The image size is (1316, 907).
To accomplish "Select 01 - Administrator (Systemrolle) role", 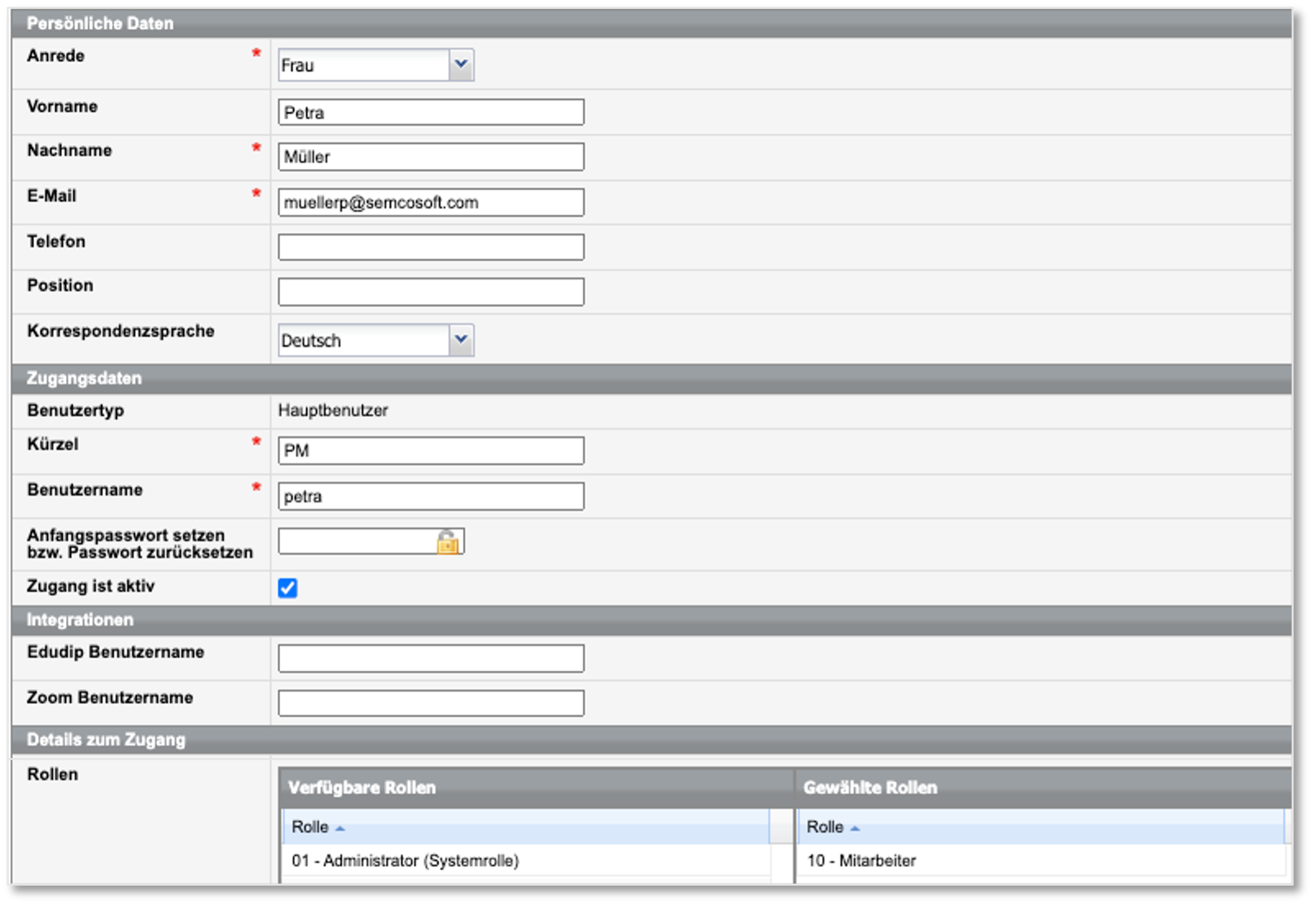I will (405, 861).
